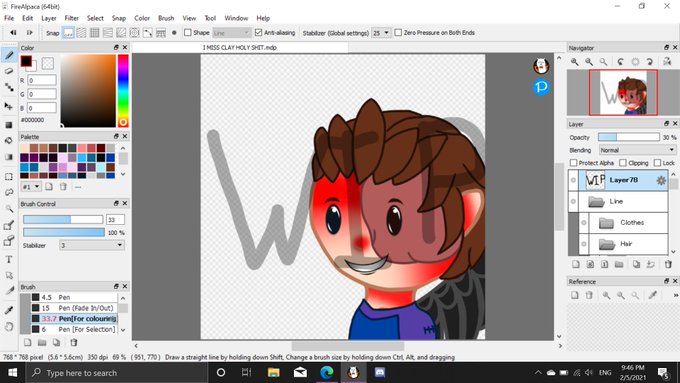This screenshot has height=383, width=680.
Task: Open the Layer menu
Action: click(x=49, y=18)
